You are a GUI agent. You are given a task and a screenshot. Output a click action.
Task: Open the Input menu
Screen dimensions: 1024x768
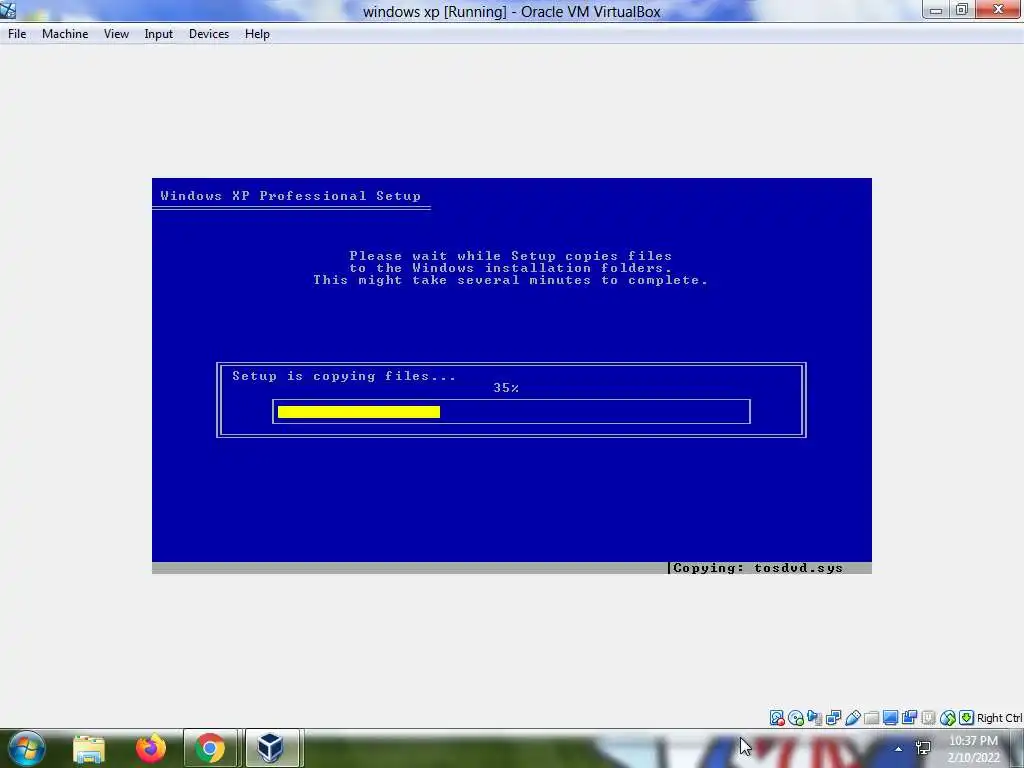(158, 34)
